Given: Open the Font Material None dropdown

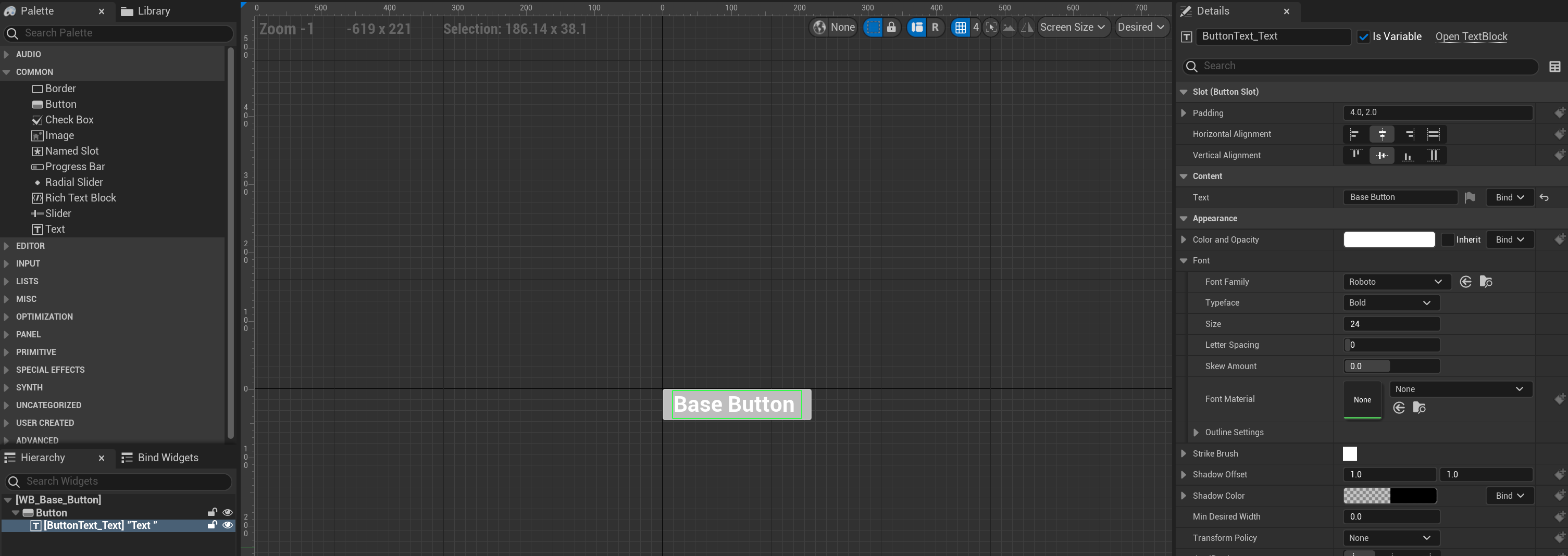Looking at the screenshot, I should (1461, 389).
